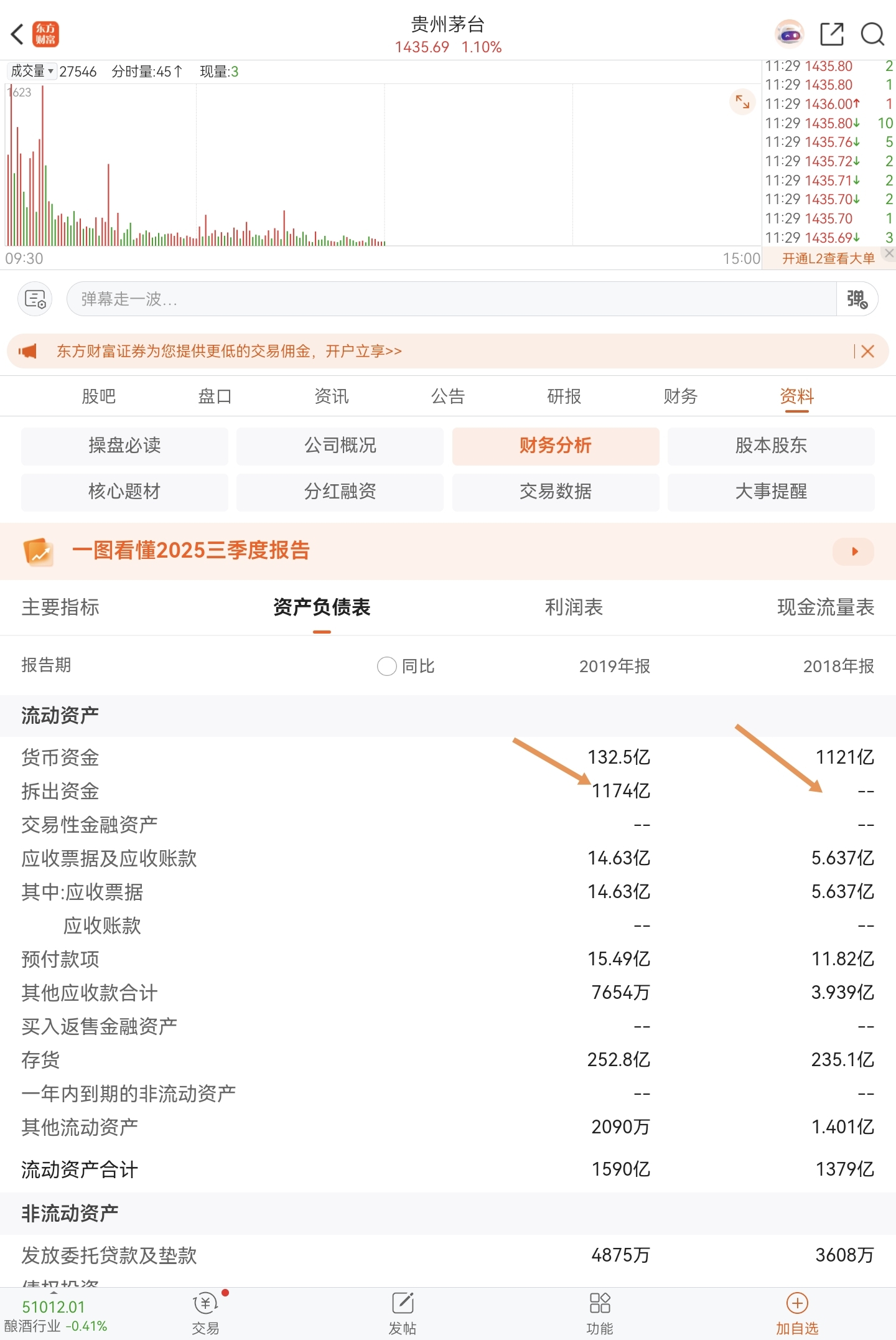
Task: Tap the Q3 report chart icon
Action: 38,551
